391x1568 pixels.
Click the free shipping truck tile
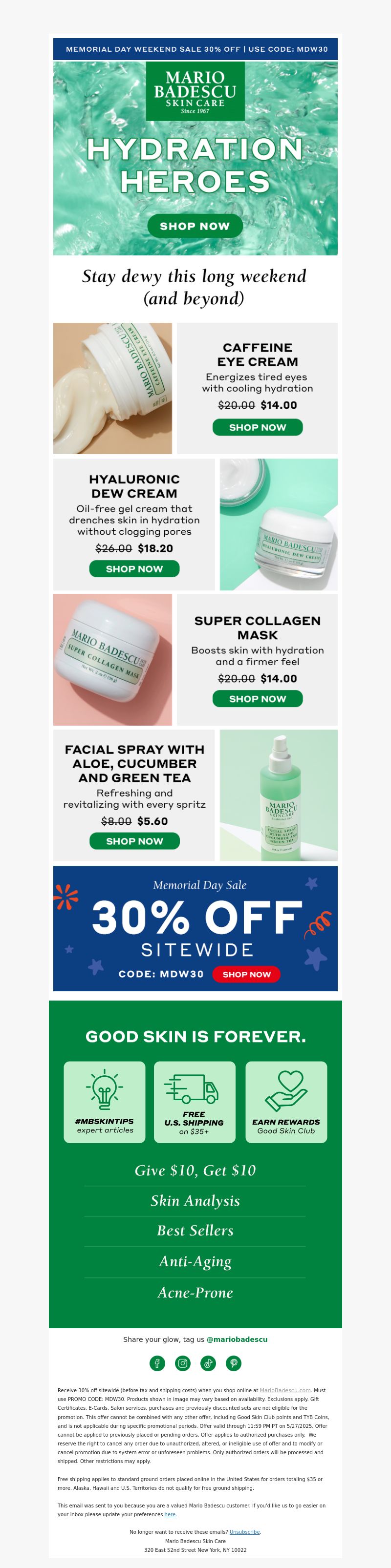(195, 1102)
